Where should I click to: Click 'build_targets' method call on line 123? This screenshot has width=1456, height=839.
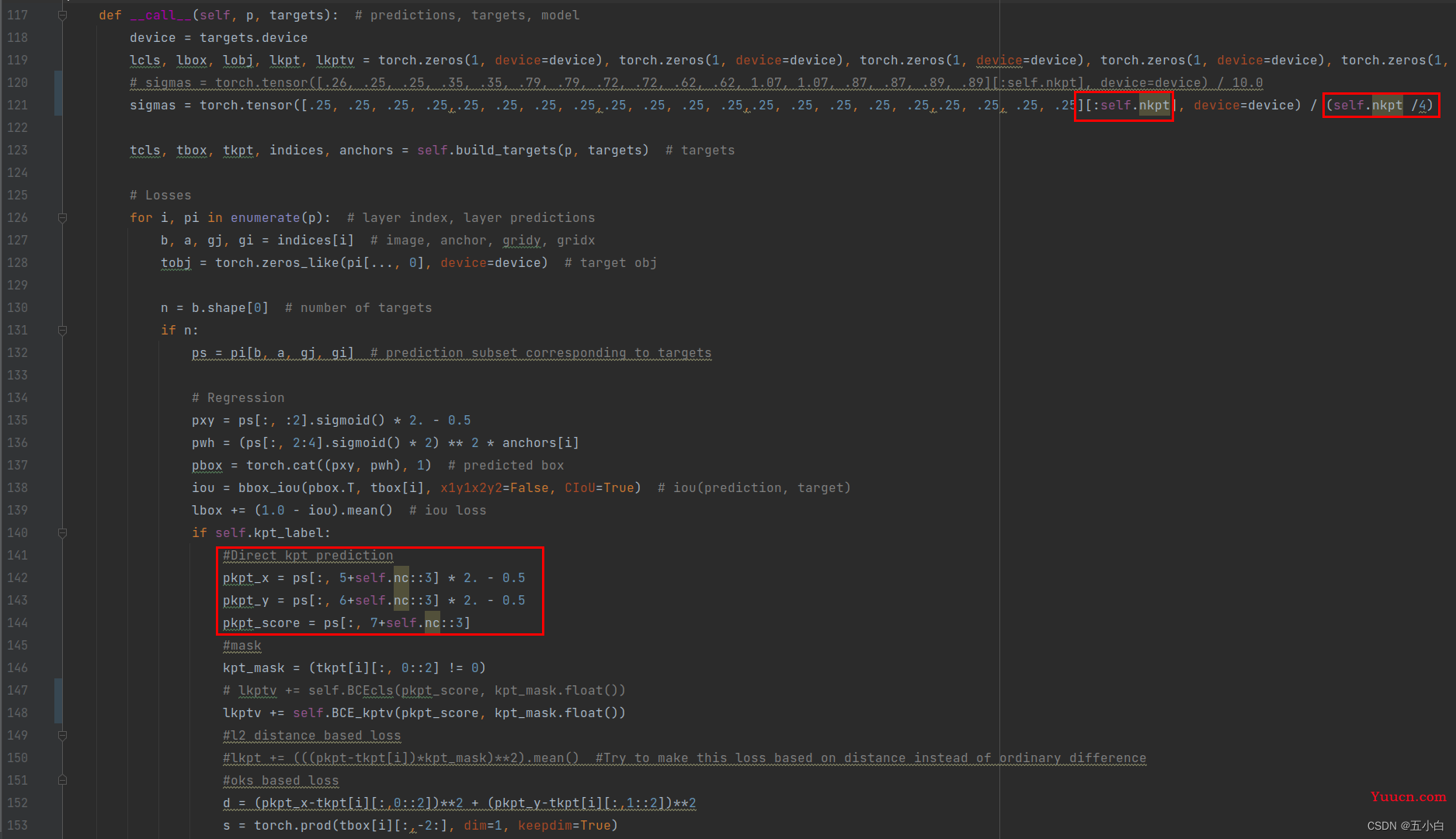click(x=506, y=151)
